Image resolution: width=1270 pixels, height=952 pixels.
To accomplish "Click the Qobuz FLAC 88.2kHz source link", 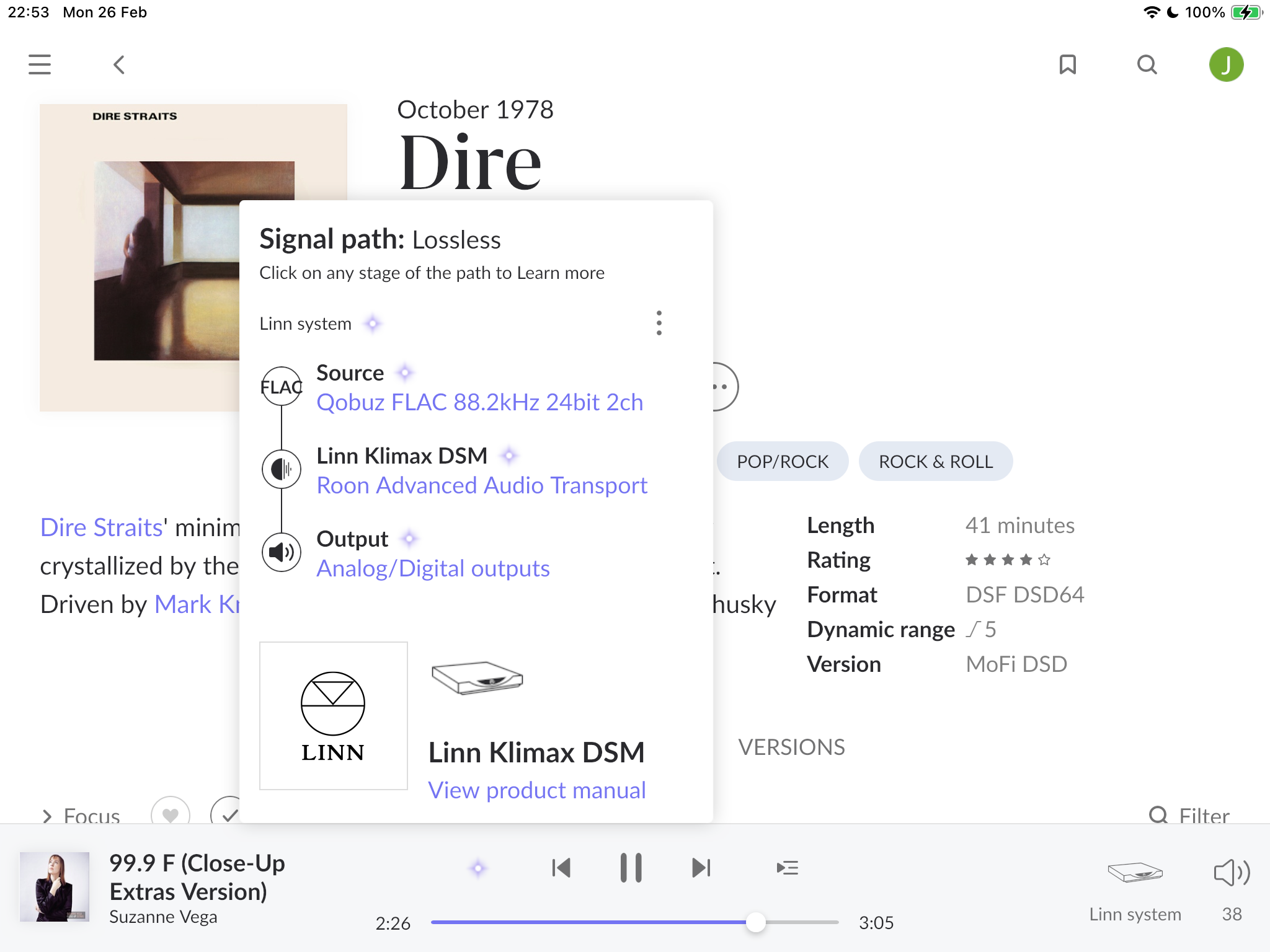I will [479, 402].
